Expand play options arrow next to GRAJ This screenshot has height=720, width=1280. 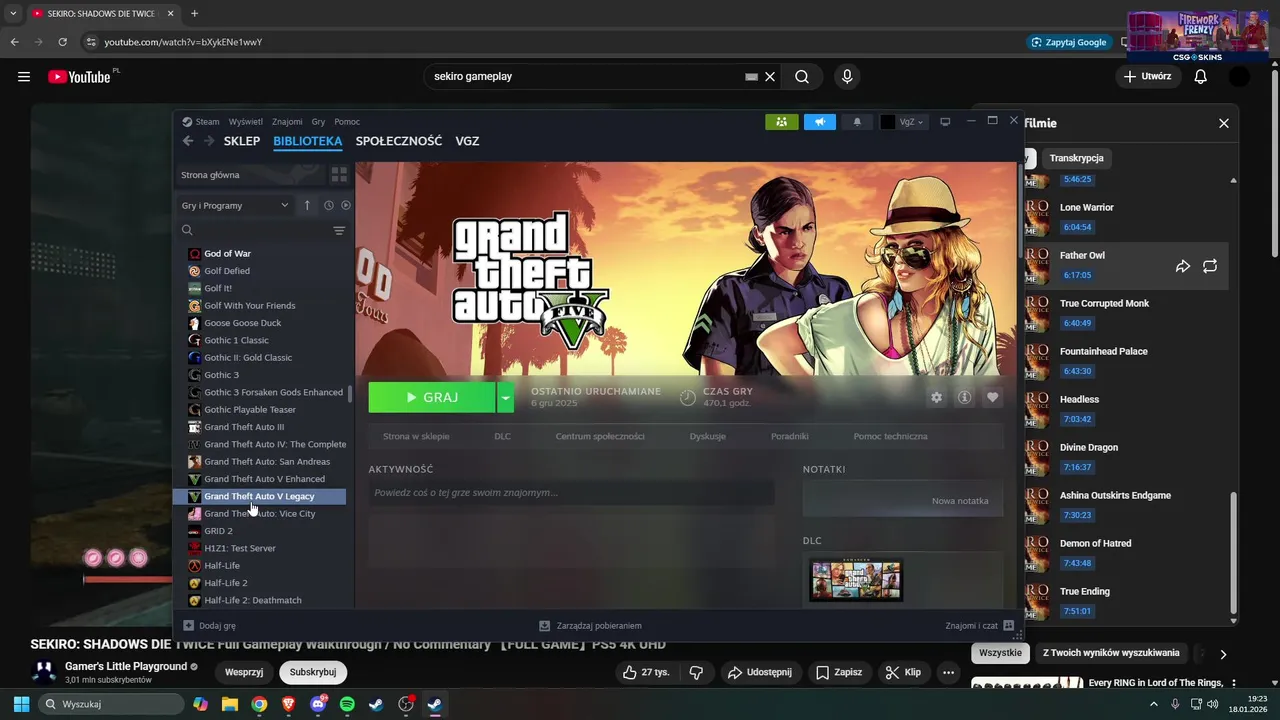pos(505,397)
